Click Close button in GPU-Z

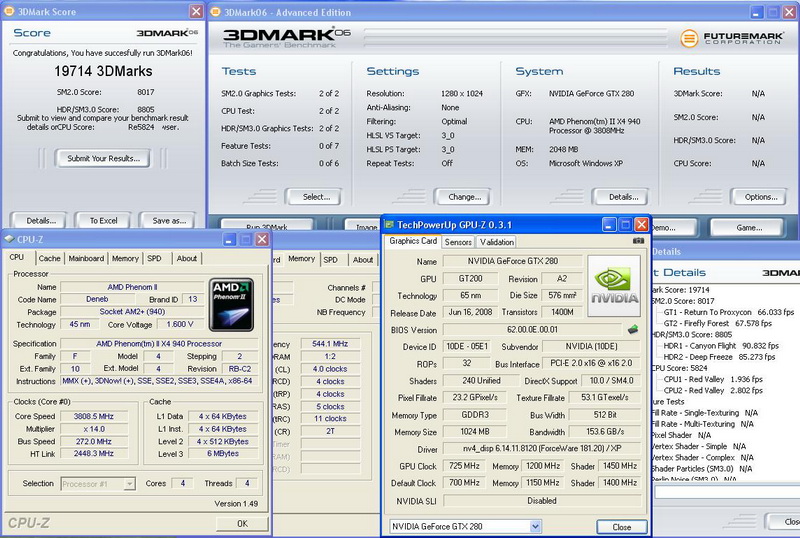tap(621, 527)
